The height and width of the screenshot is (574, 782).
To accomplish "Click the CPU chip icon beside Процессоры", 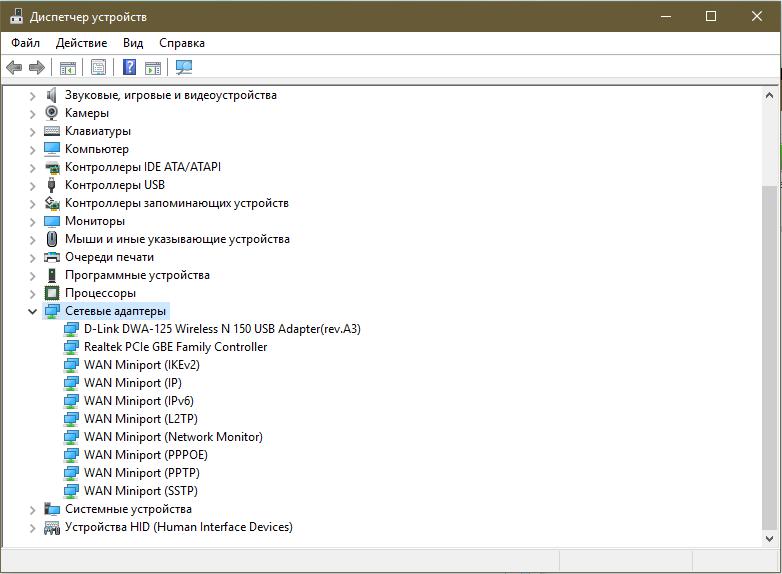I will coord(51,293).
